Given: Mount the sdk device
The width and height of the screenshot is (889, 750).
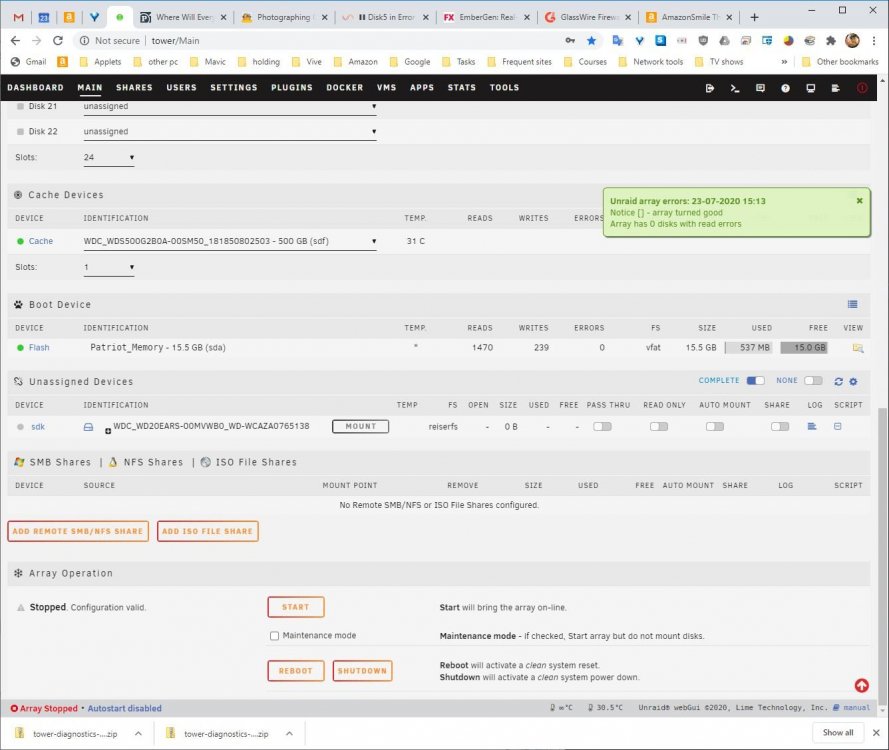Looking at the screenshot, I should click(361, 426).
